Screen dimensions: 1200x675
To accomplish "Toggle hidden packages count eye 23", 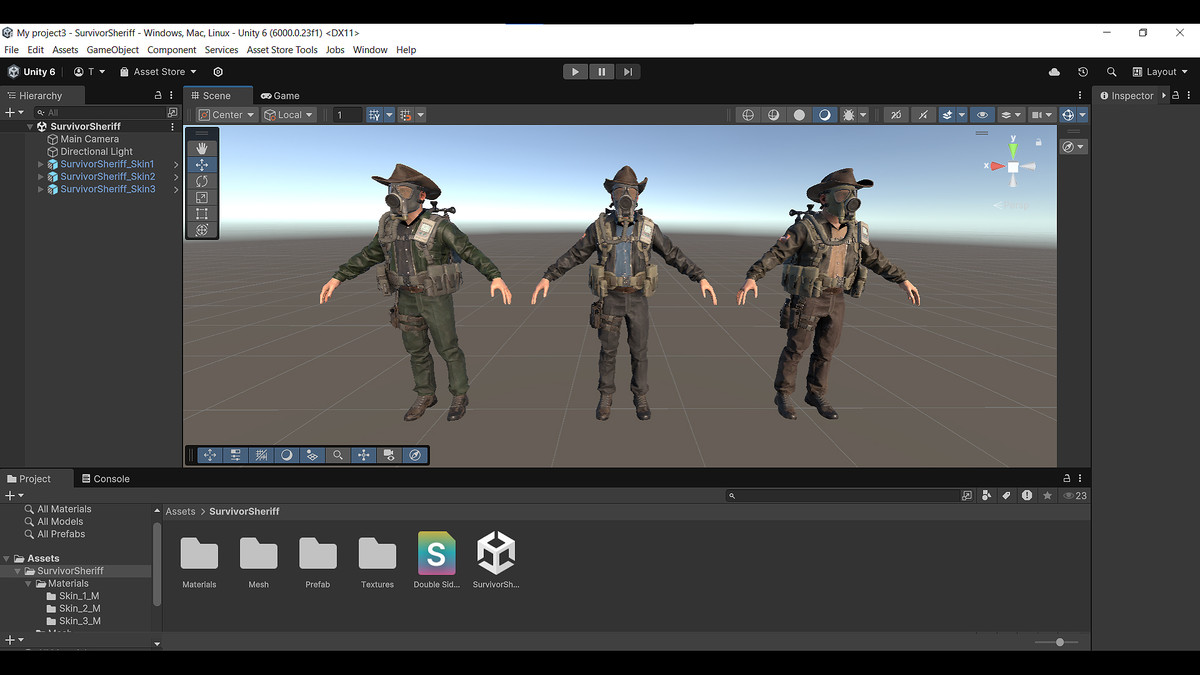I will (x=1075, y=495).
